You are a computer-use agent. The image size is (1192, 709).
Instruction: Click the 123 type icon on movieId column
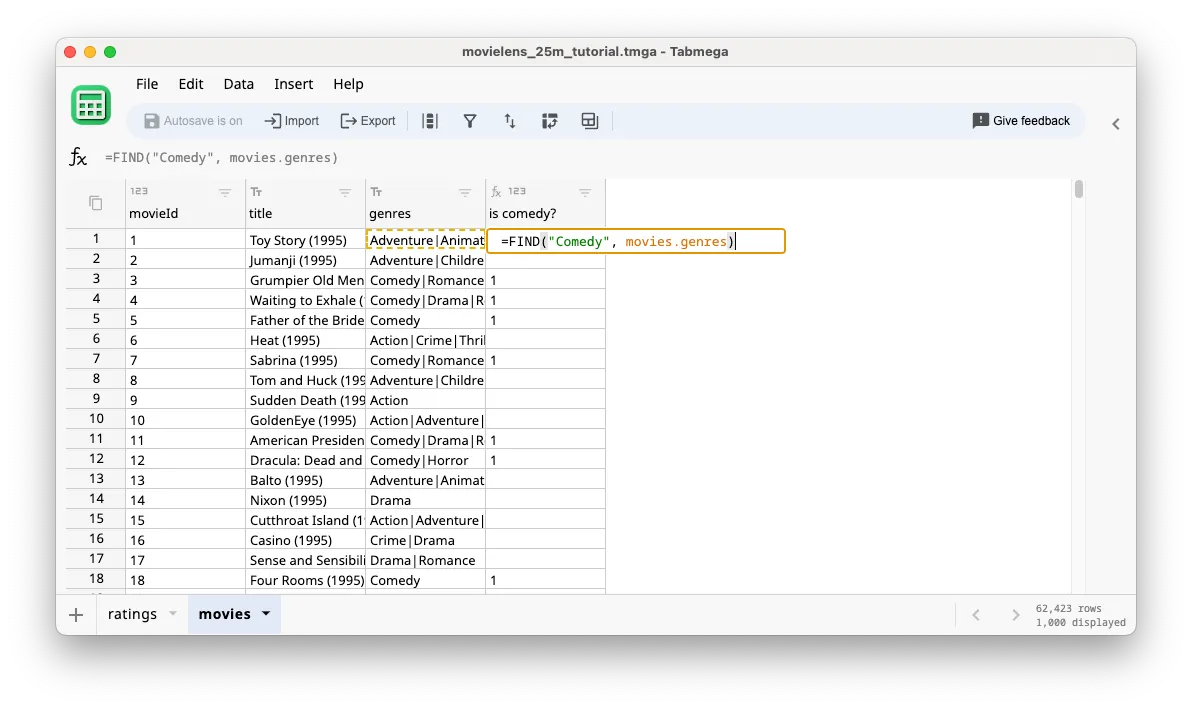tap(137, 189)
